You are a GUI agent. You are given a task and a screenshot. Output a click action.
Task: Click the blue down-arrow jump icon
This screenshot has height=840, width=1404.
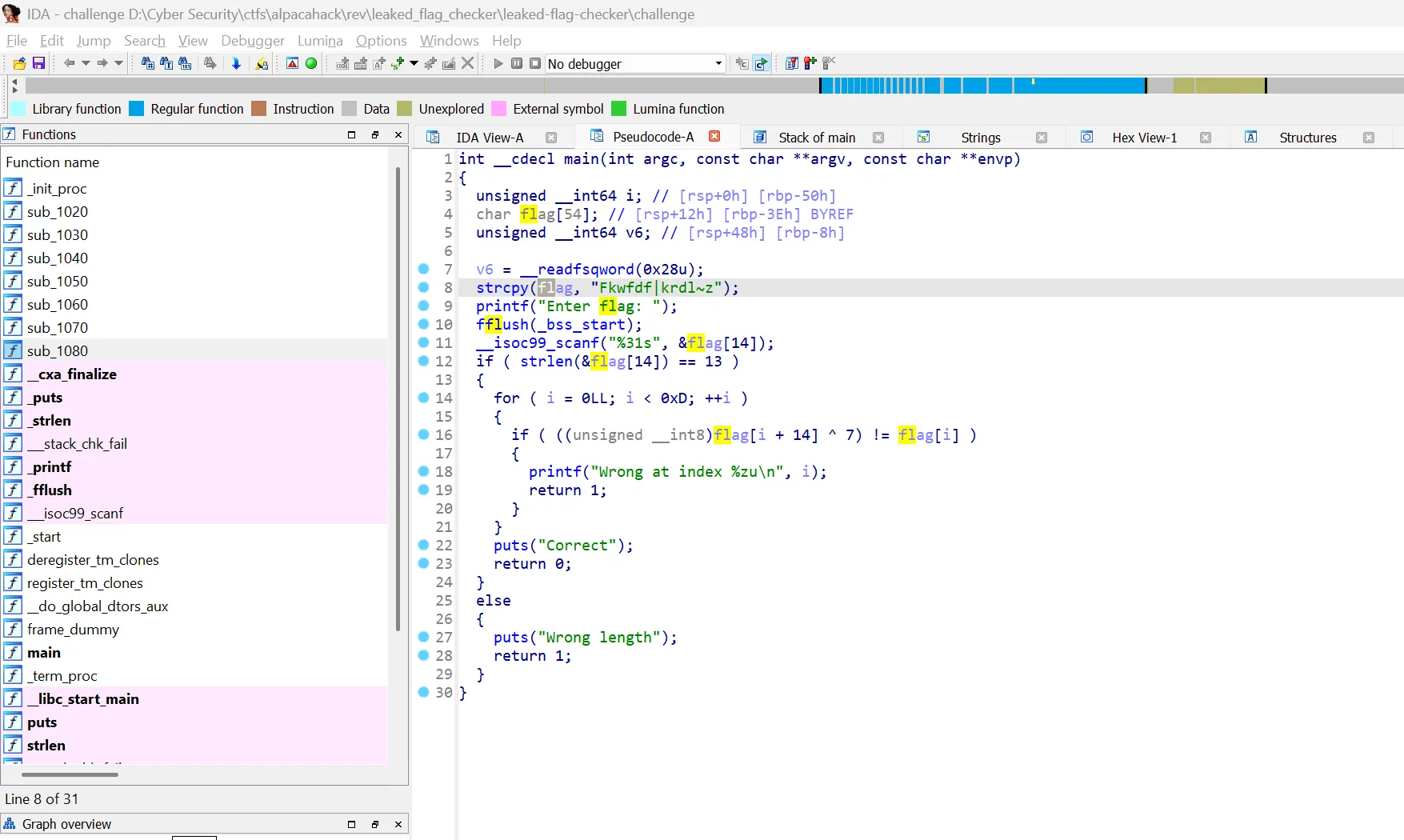pos(236,63)
